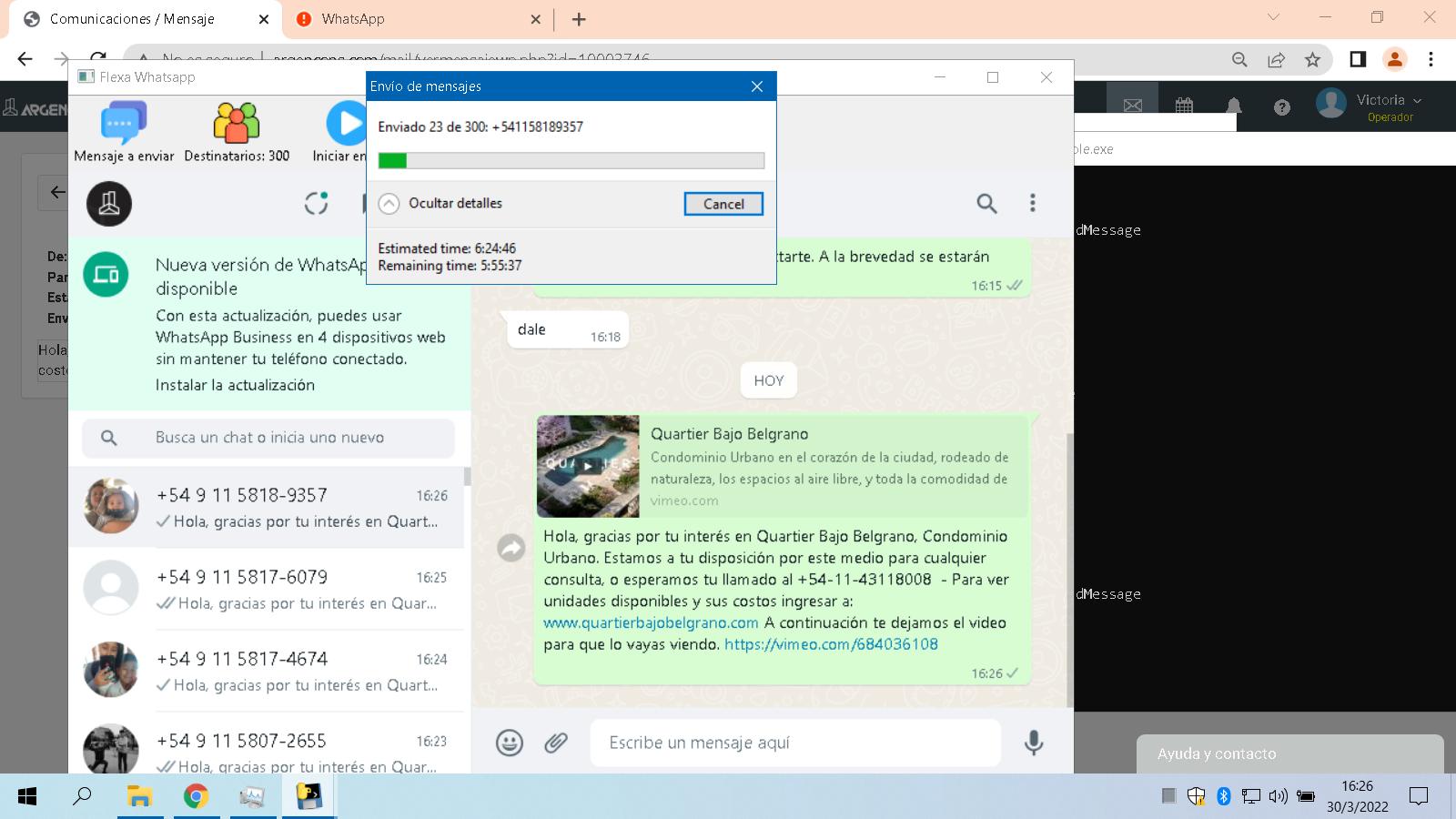Open Chrome three-dot menu
1456x819 pixels.
[x=1431, y=59]
